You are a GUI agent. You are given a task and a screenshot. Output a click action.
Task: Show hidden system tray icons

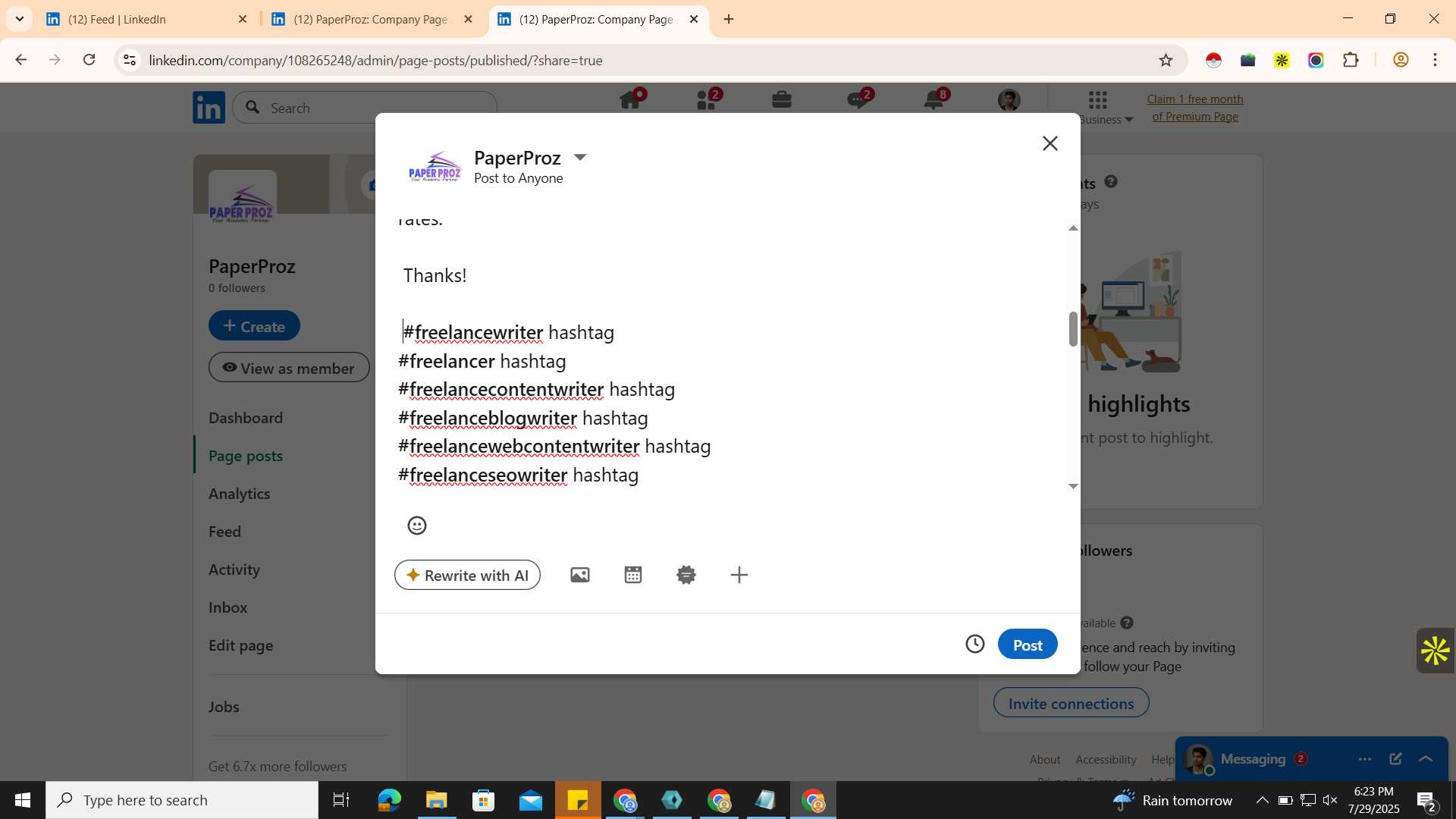[x=1262, y=800]
